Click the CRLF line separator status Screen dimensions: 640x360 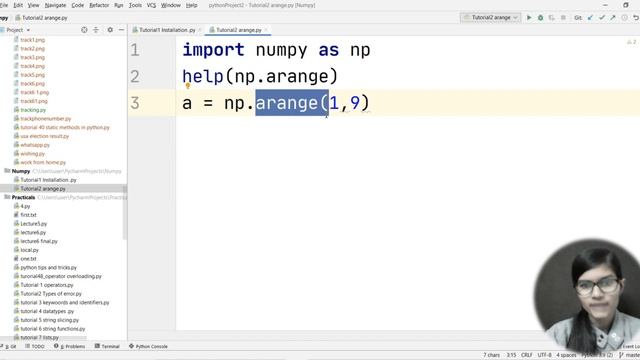(527, 355)
